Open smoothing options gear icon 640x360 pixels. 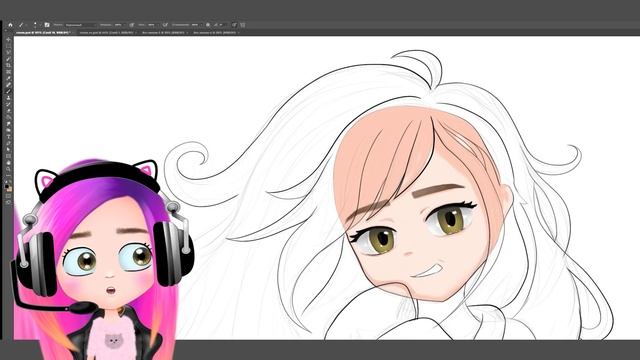pos(208,25)
